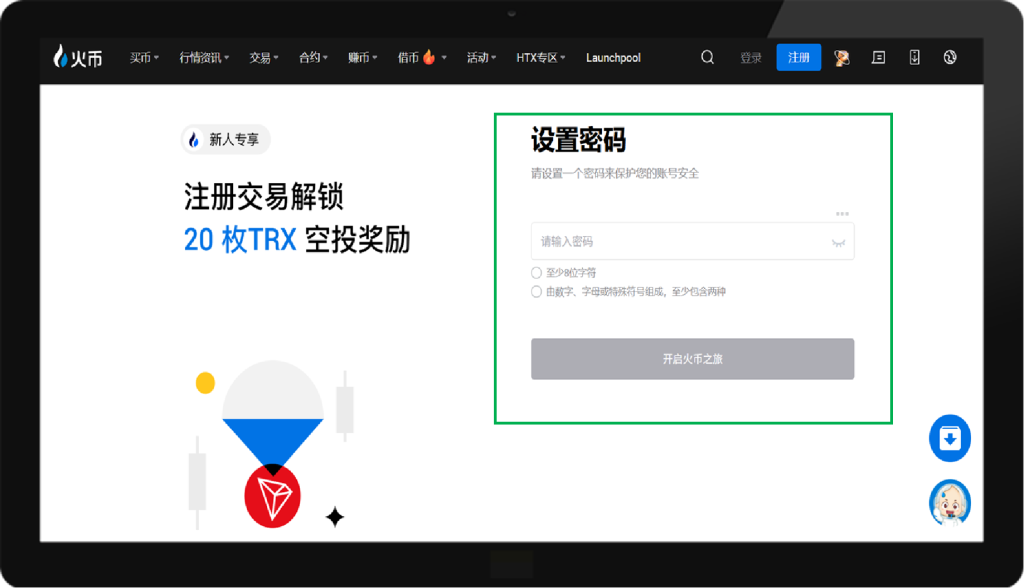
Task: Expand the 买币 dropdown menu
Action: point(144,58)
